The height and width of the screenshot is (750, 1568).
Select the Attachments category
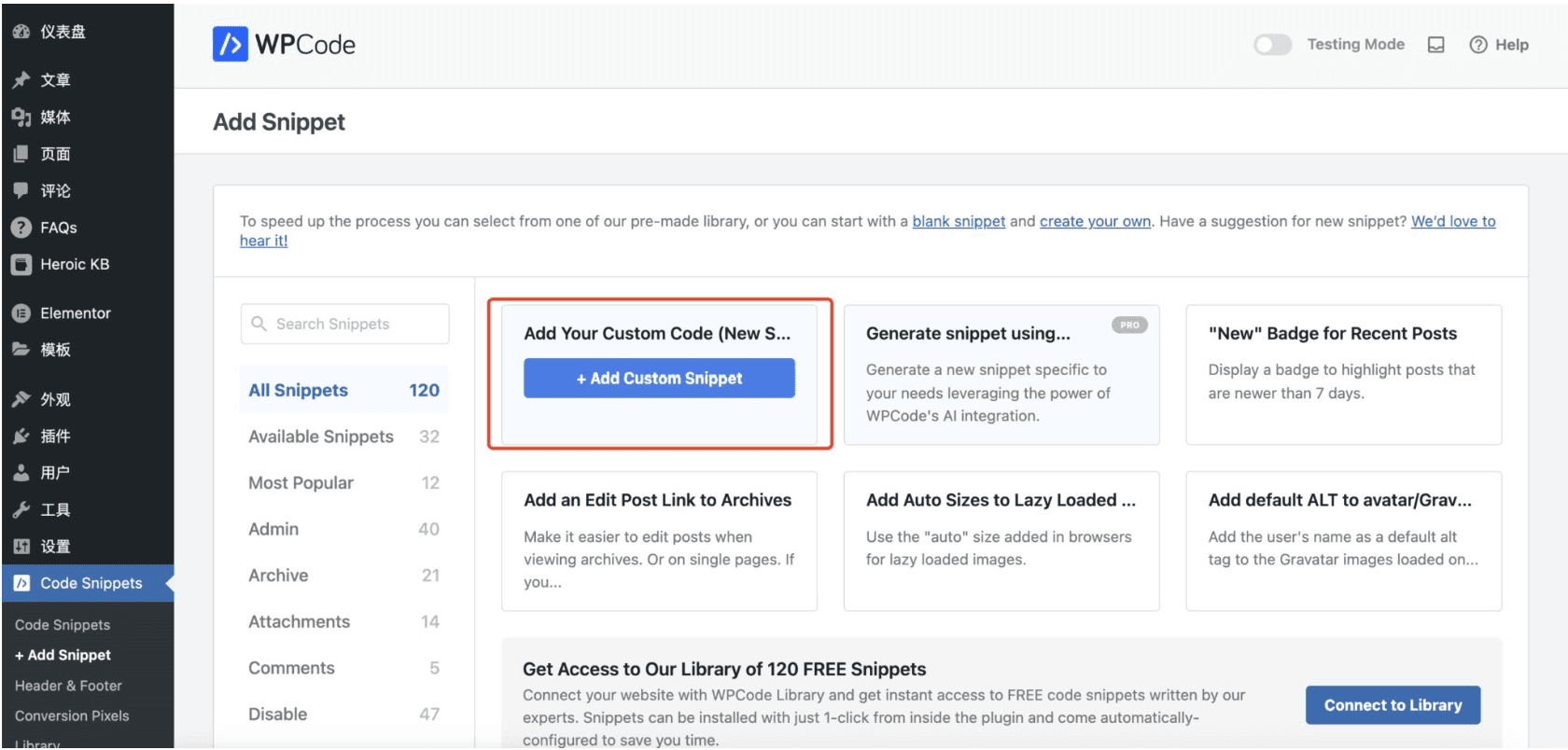[344, 621]
